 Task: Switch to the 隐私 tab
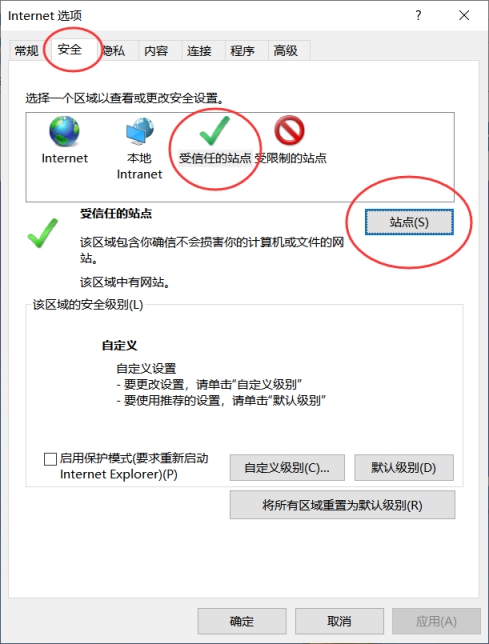click(115, 51)
